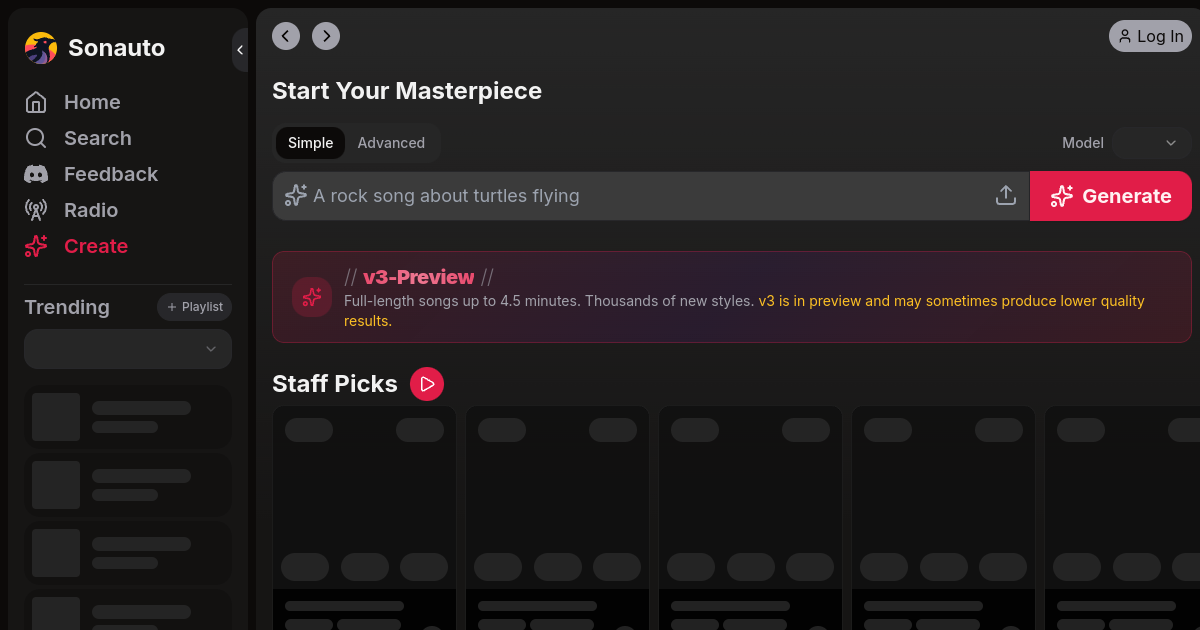Click the Generate button

point(1110,196)
